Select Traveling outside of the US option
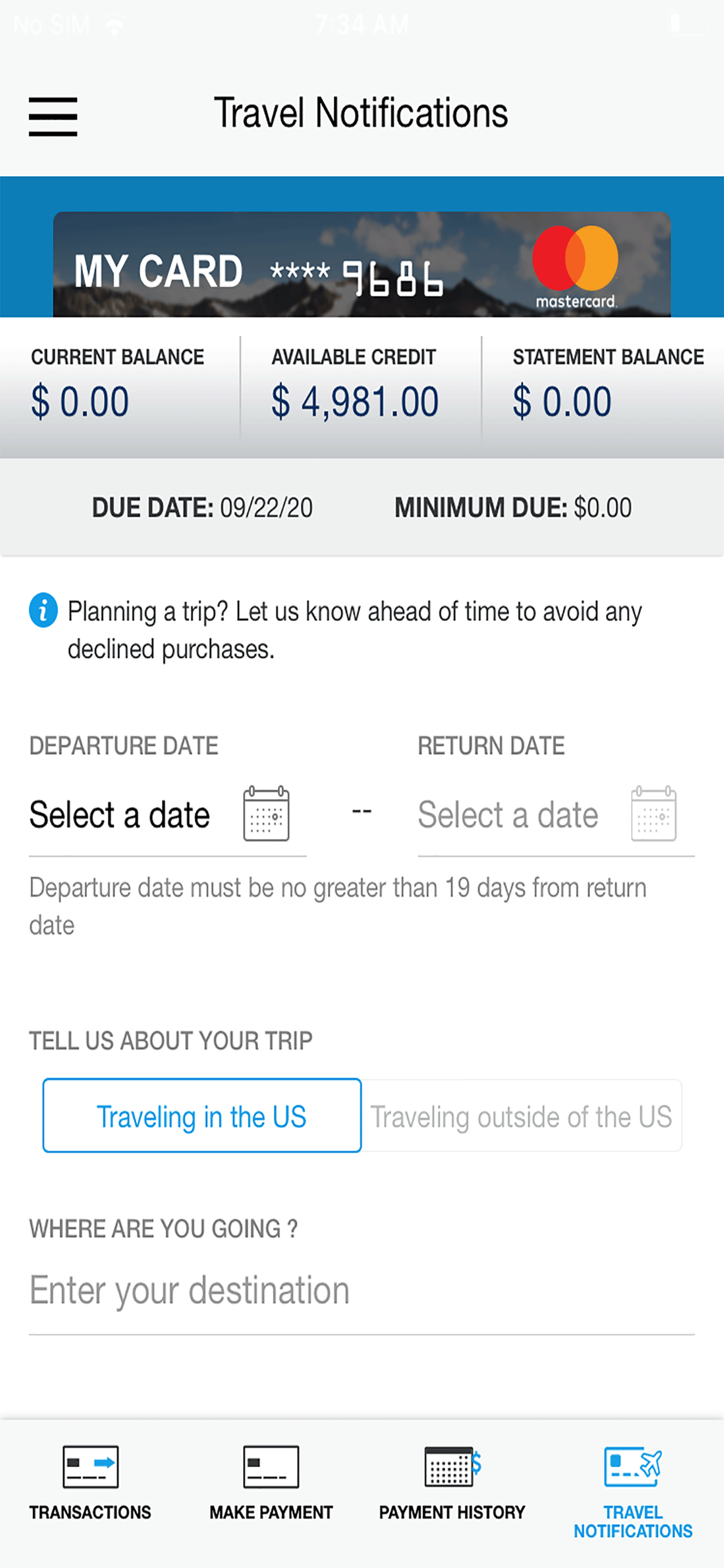The image size is (724, 1568). [521, 1116]
